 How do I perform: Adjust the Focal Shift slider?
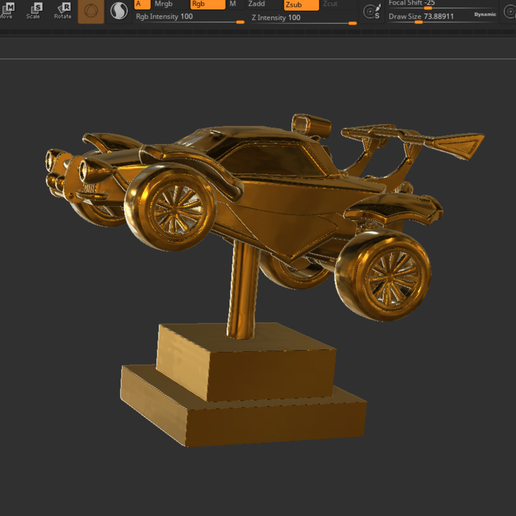click(442, 4)
